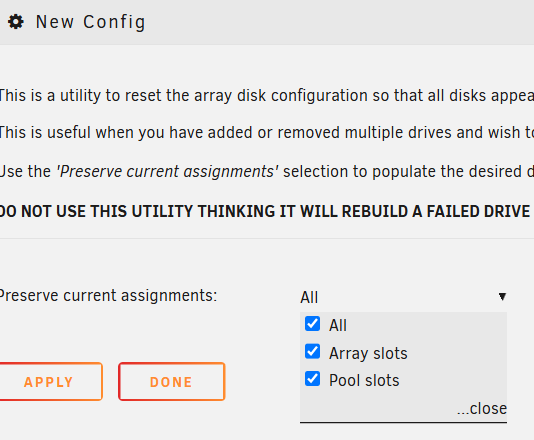Click the horizontal divider under warning text
The width and height of the screenshot is (534, 440).
(x=267, y=238)
